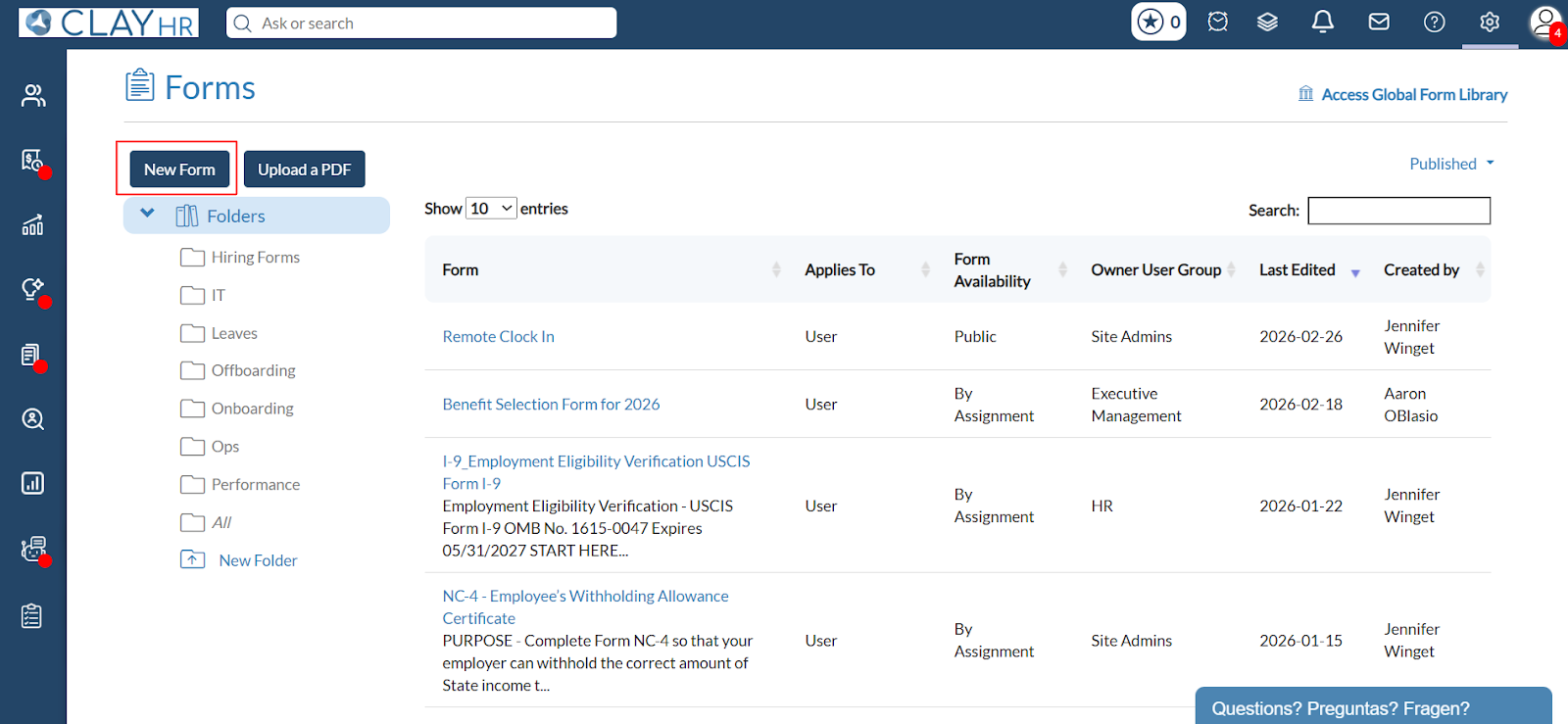This screenshot has height=724, width=1568.
Task: Click the Hiring Forms folder icon
Action: click(x=192, y=257)
